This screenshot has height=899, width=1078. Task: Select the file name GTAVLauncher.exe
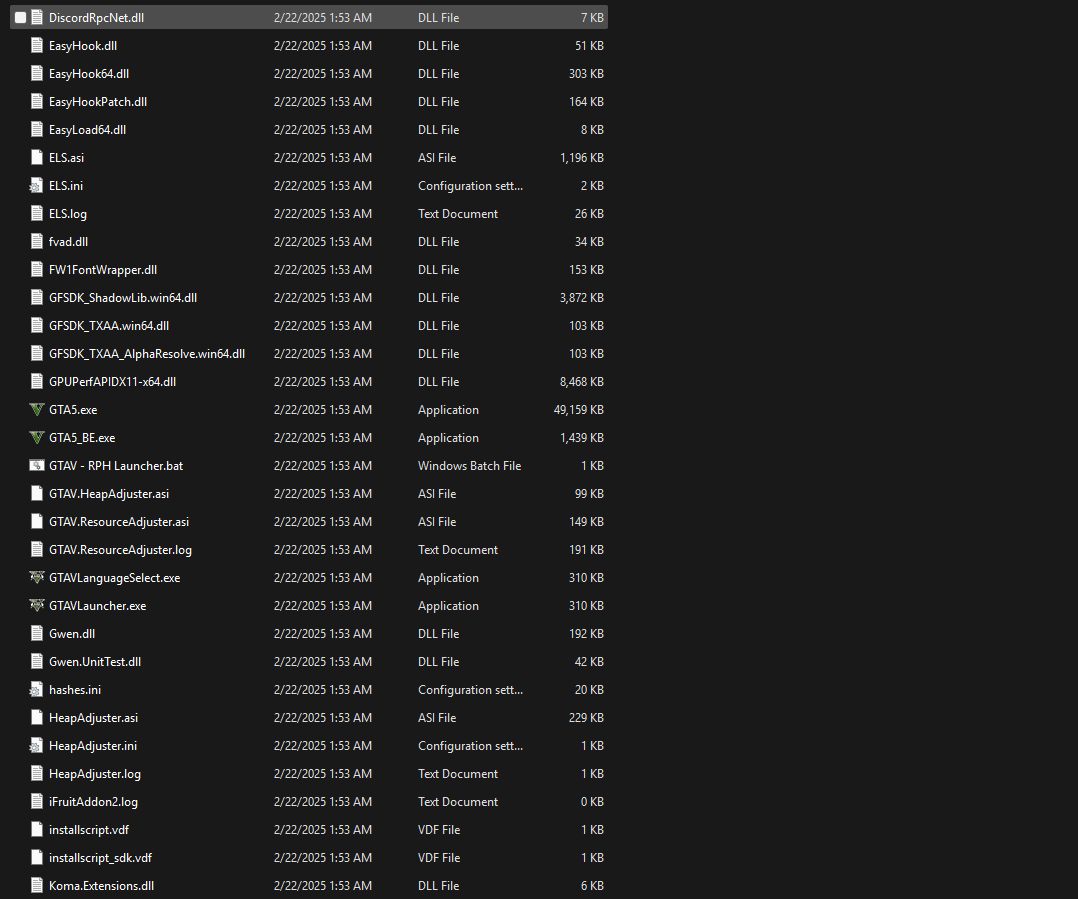click(98, 606)
